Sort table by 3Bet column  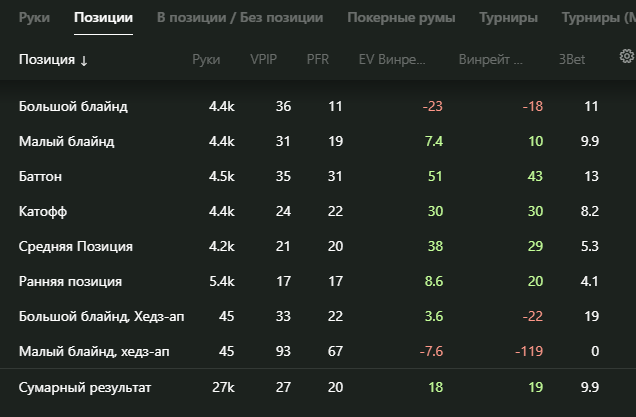572,60
